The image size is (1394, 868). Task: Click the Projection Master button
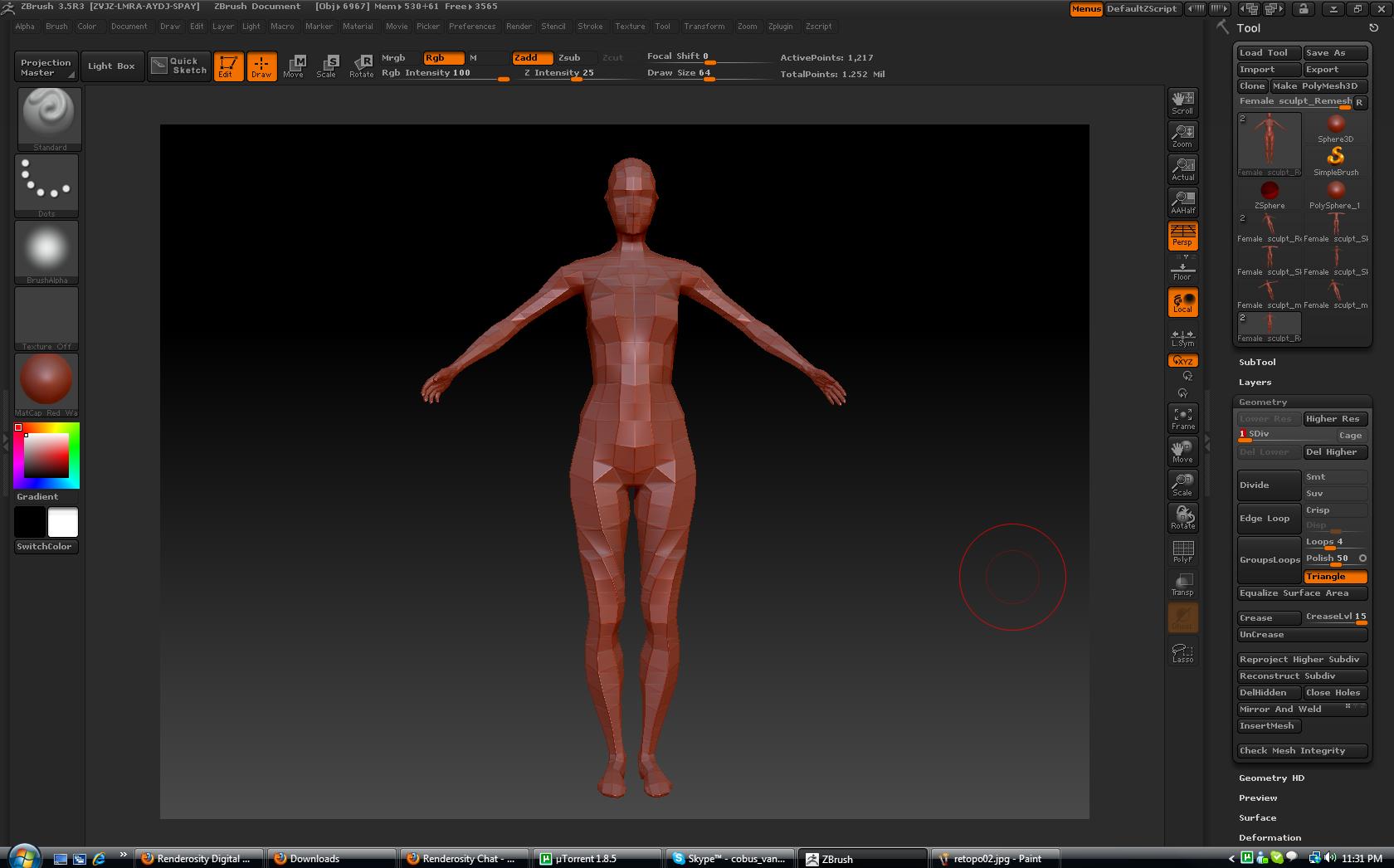46,66
